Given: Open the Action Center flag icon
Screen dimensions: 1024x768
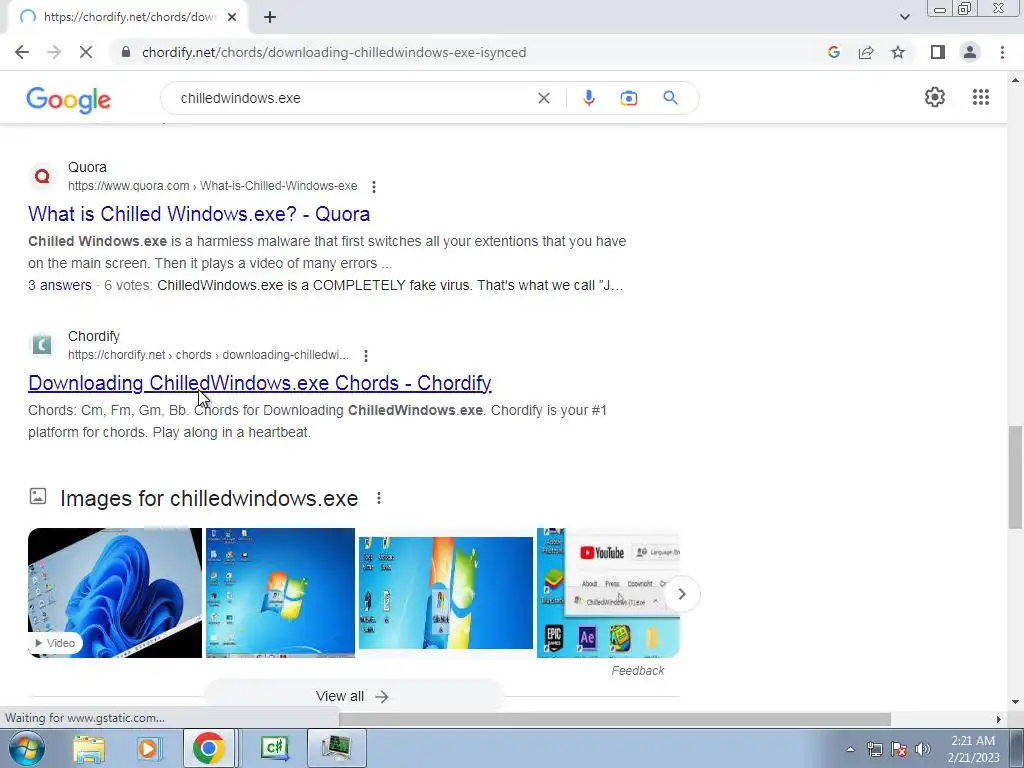Looking at the screenshot, I should coord(899,749).
